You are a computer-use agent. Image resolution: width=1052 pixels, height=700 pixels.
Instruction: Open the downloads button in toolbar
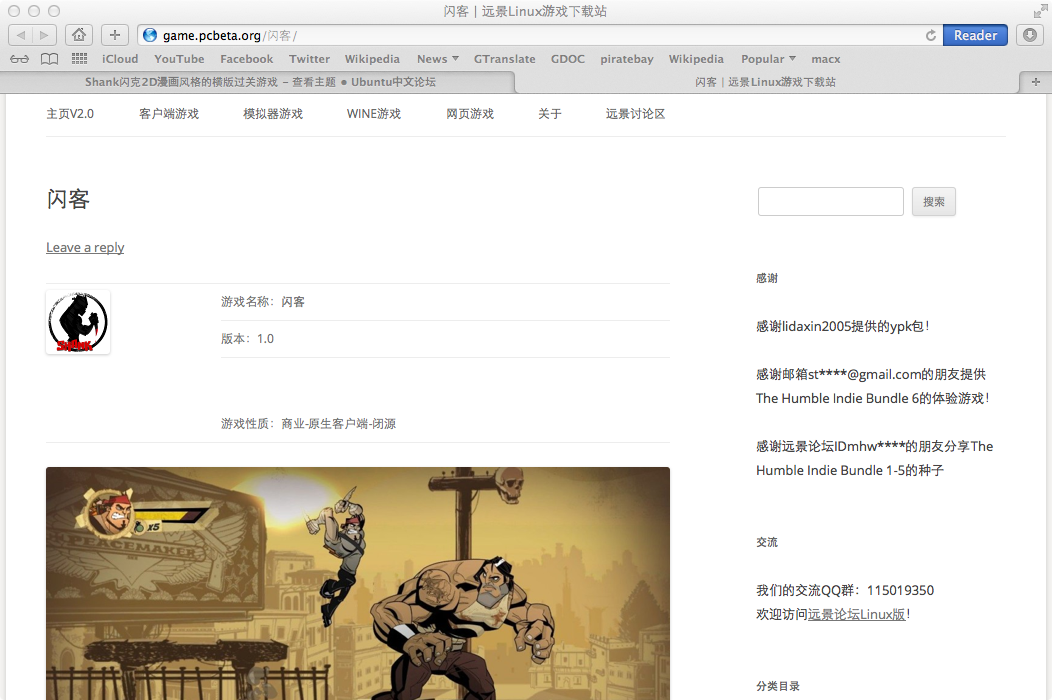click(1030, 35)
